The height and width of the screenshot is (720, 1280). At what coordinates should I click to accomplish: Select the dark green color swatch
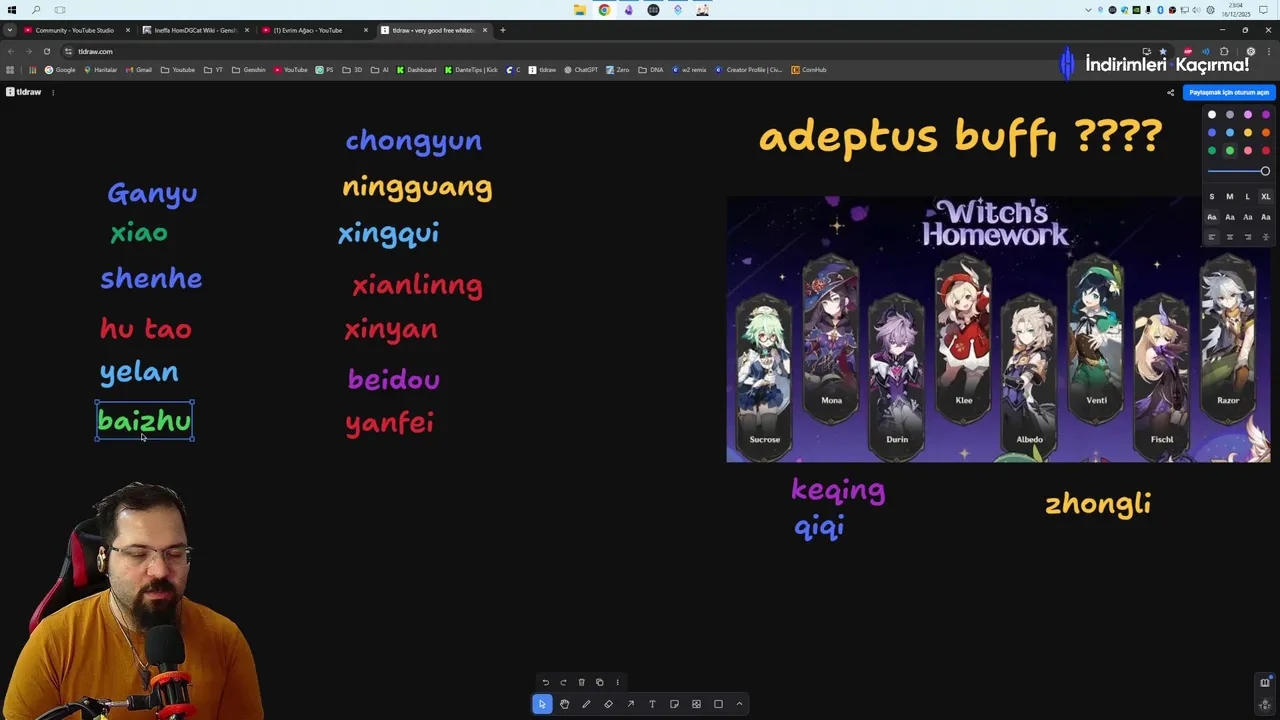pos(1212,151)
